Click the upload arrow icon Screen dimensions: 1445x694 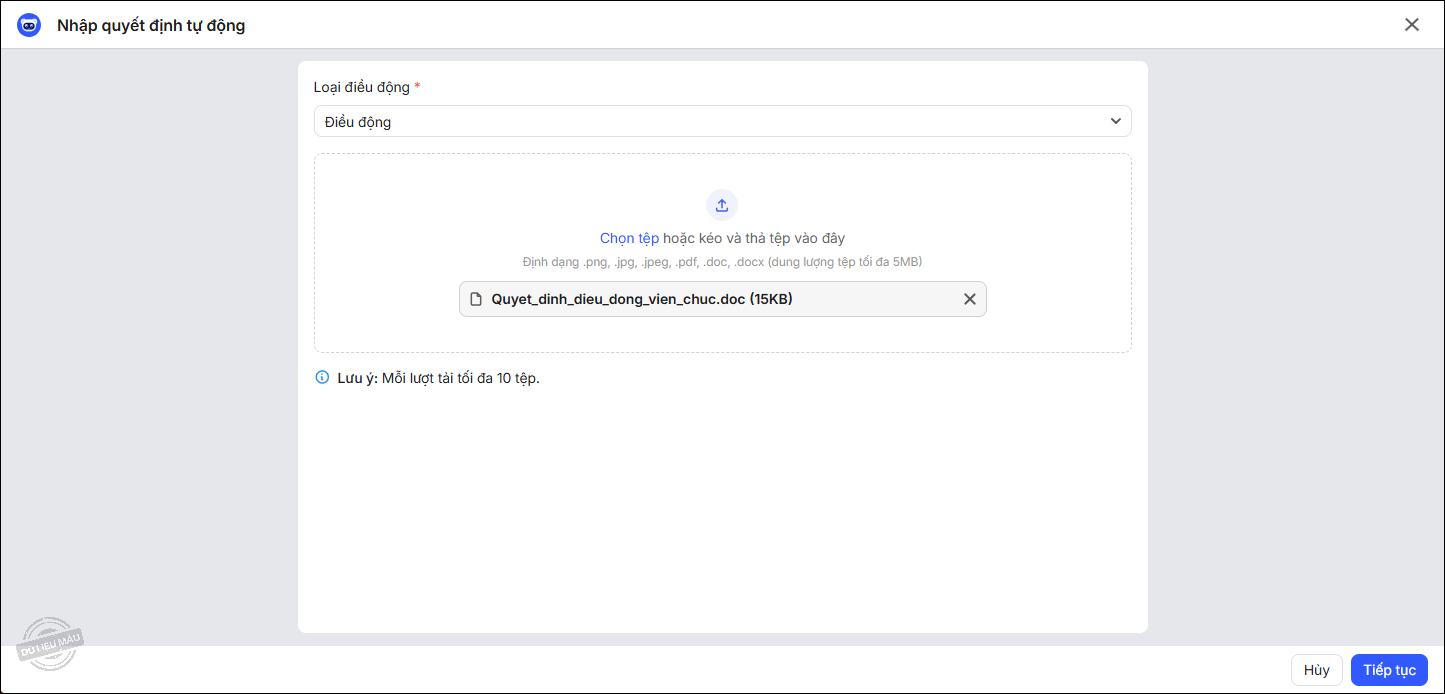pyautogui.click(x=722, y=205)
